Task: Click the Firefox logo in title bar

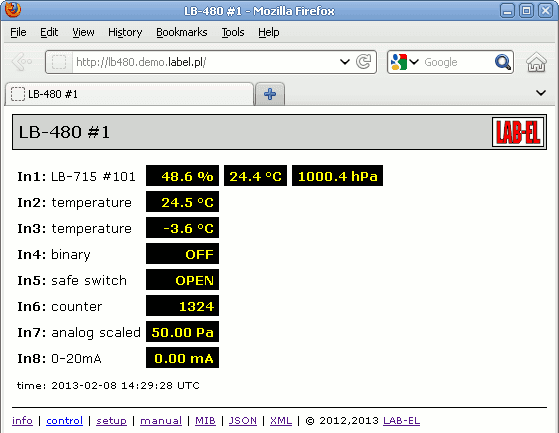Action: pyautogui.click(x=13, y=10)
